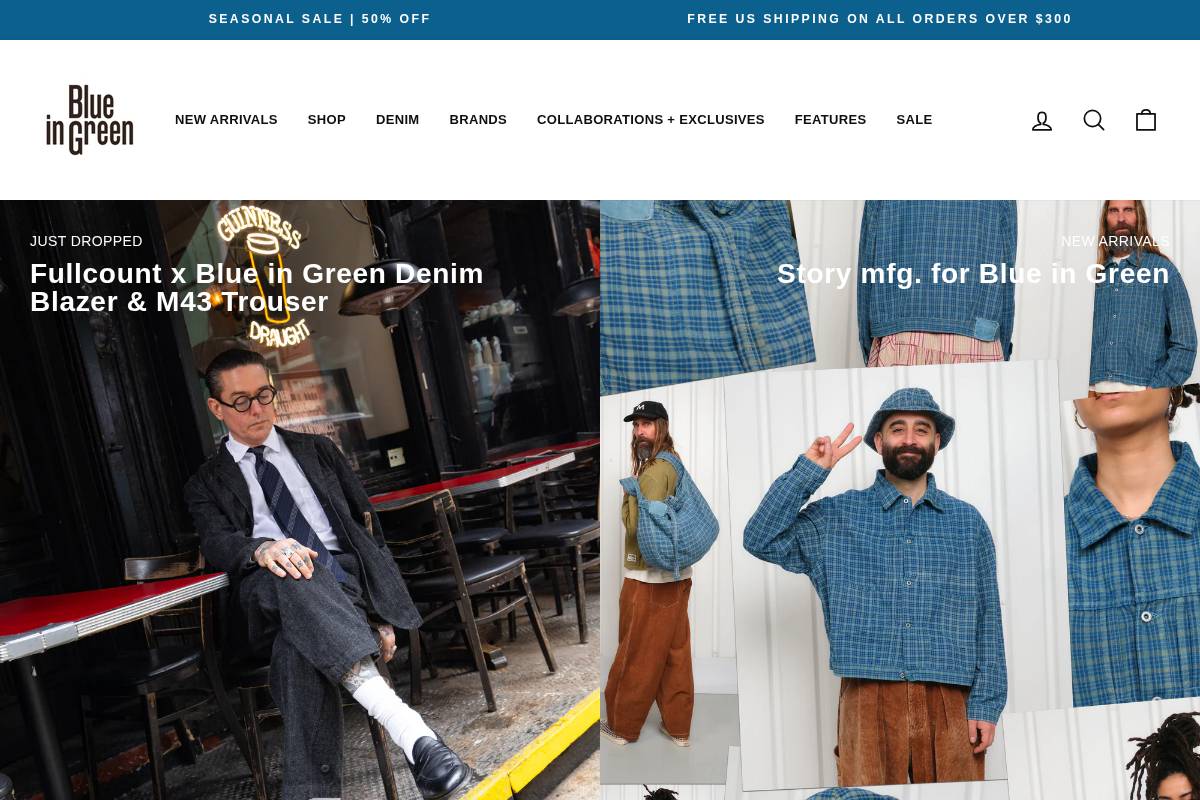Expand the SHOP category dropdown
The image size is (1200, 800).
point(326,119)
